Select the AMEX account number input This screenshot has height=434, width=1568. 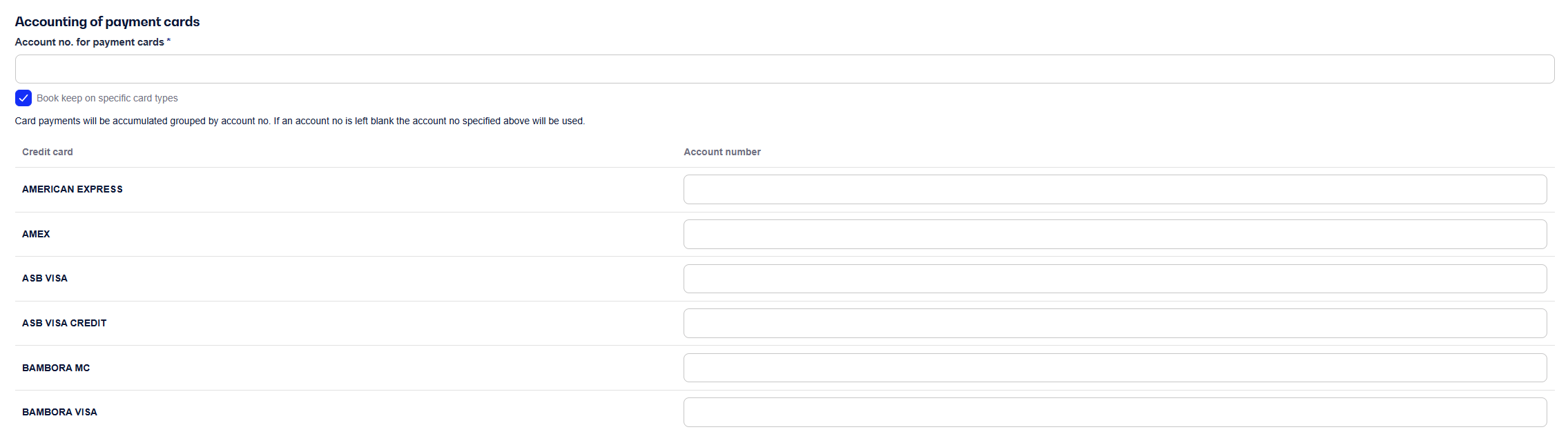(1114, 234)
